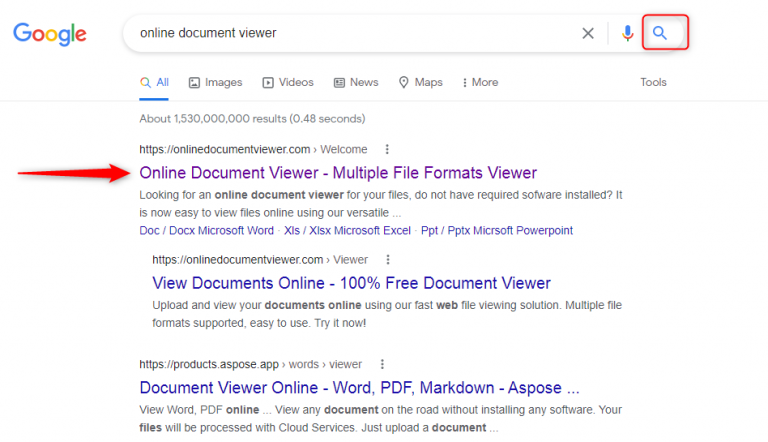Screen dimensions: 768x442
Task: Switch to the Images tab
Action: click(x=215, y=82)
